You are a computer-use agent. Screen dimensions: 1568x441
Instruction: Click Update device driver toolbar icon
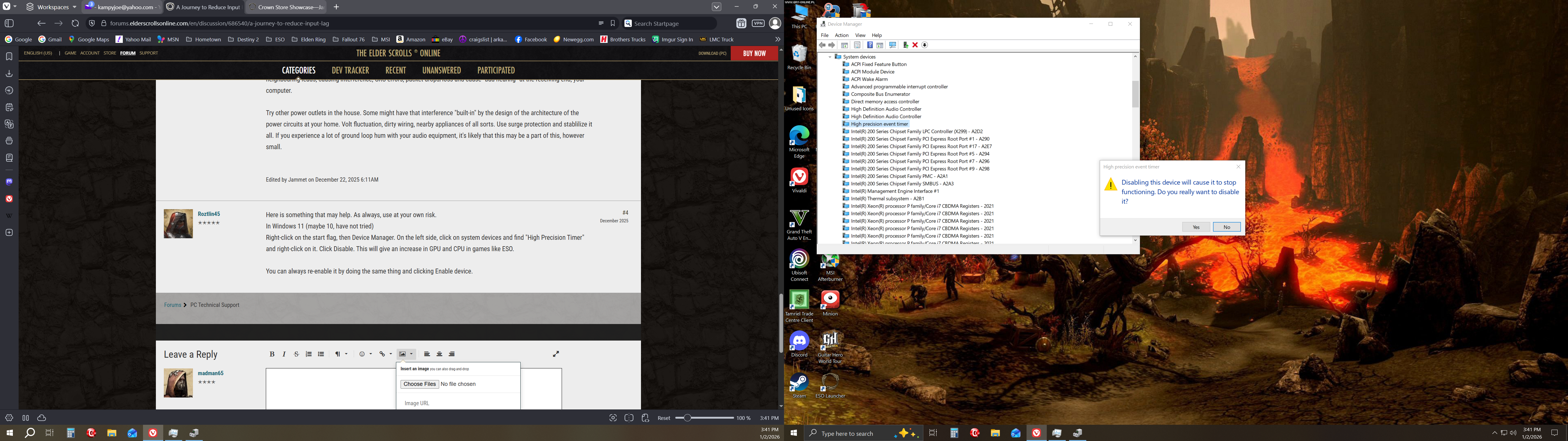pyautogui.click(x=906, y=45)
